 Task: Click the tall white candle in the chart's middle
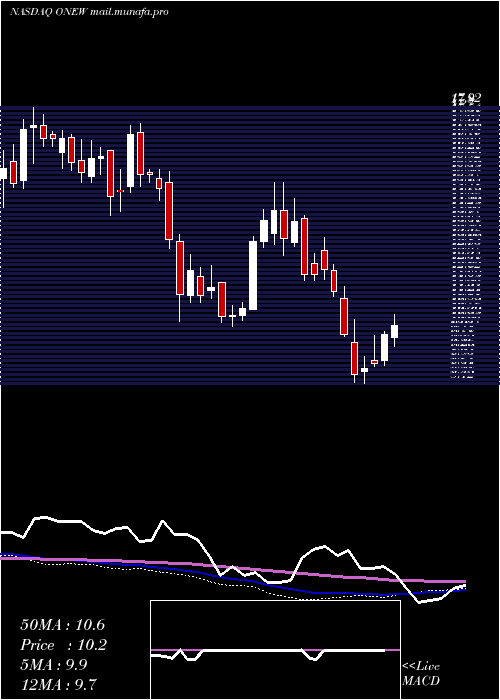(x=253, y=275)
